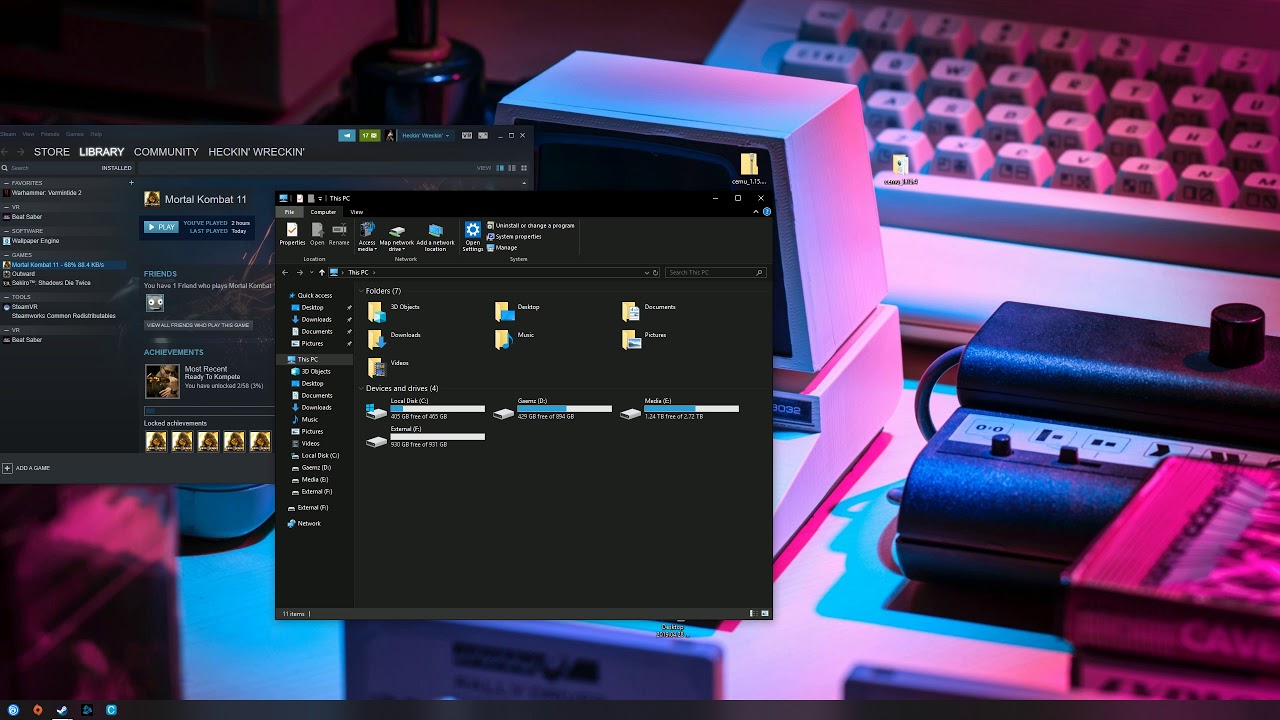This screenshot has height=720, width=1280.
Task: Open the Music folder icon
Action: tap(504, 339)
